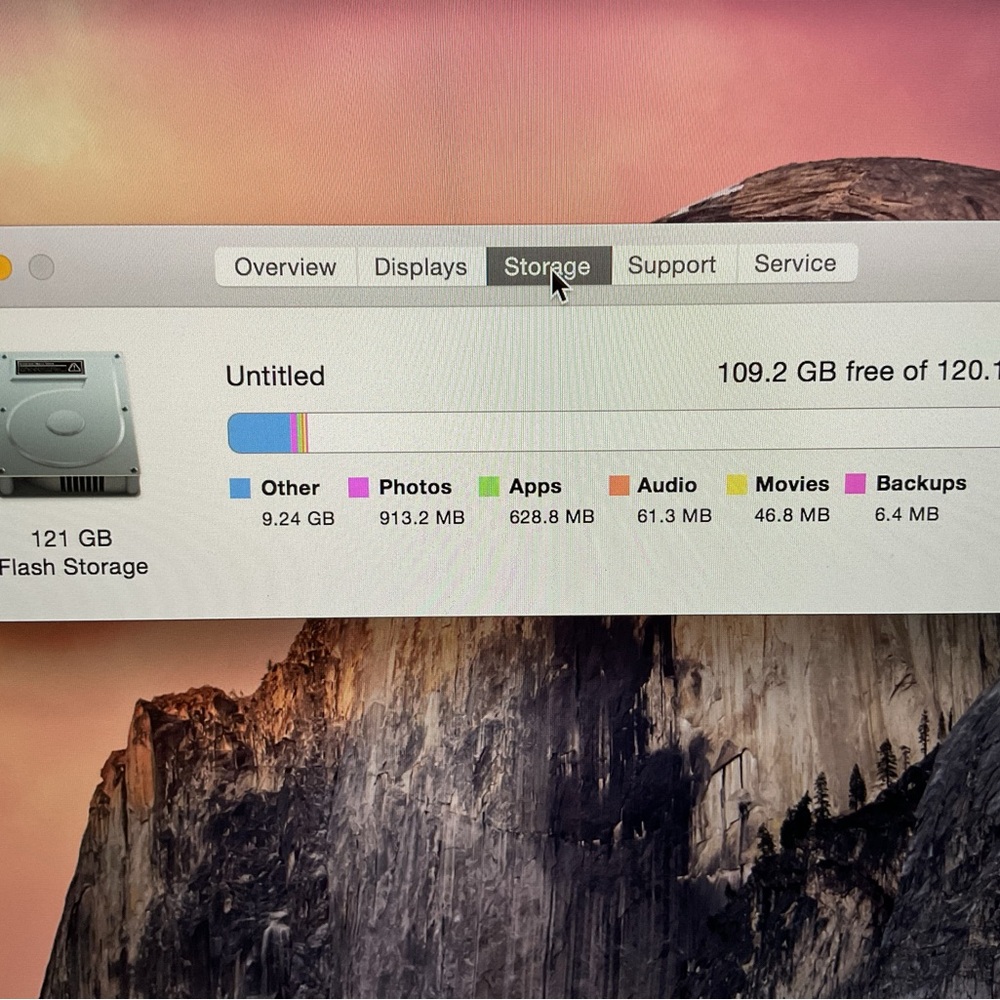Click the "9.24 GB" value
1000x1000 pixels.
pos(298,518)
